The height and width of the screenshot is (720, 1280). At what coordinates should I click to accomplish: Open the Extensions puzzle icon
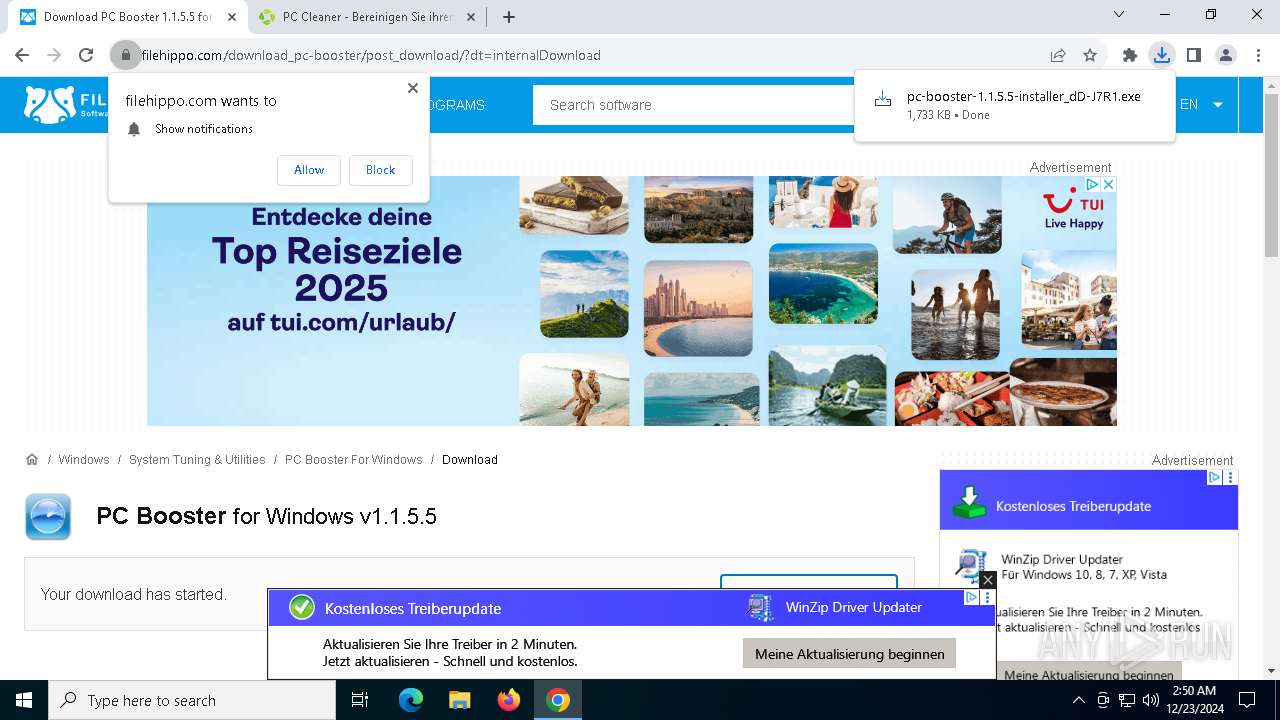click(1130, 55)
